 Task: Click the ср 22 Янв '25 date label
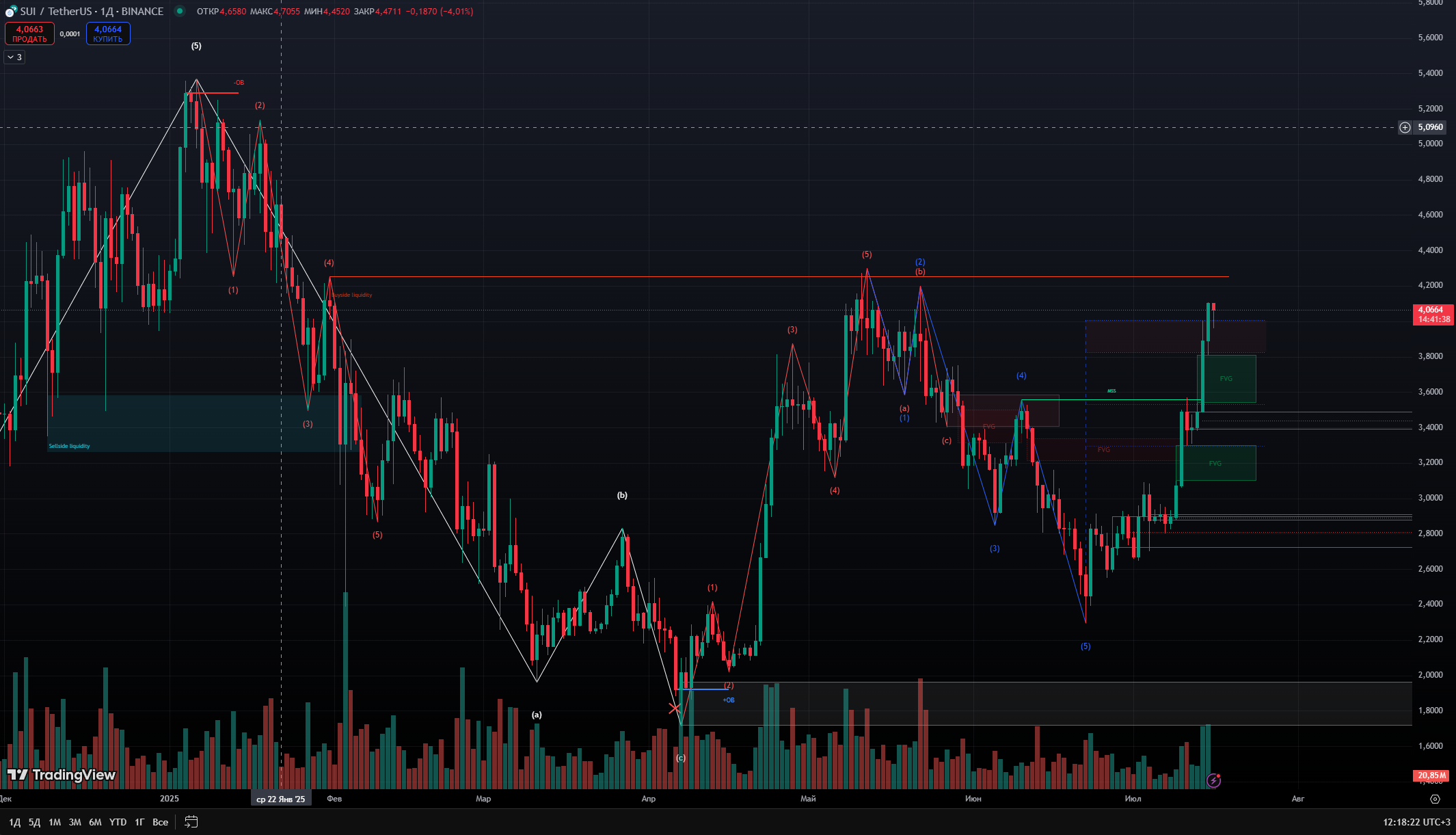click(x=281, y=799)
